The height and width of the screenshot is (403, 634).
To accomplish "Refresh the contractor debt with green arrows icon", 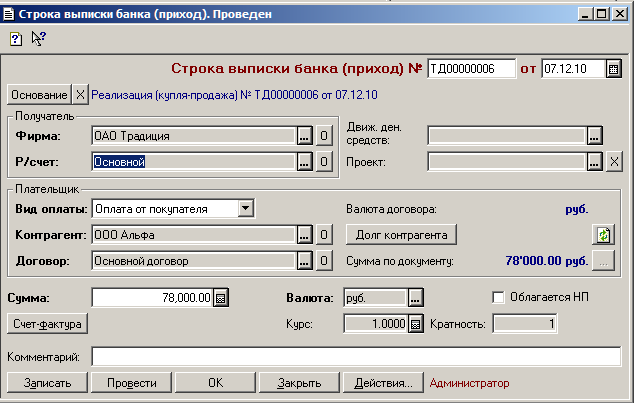I will click(603, 235).
